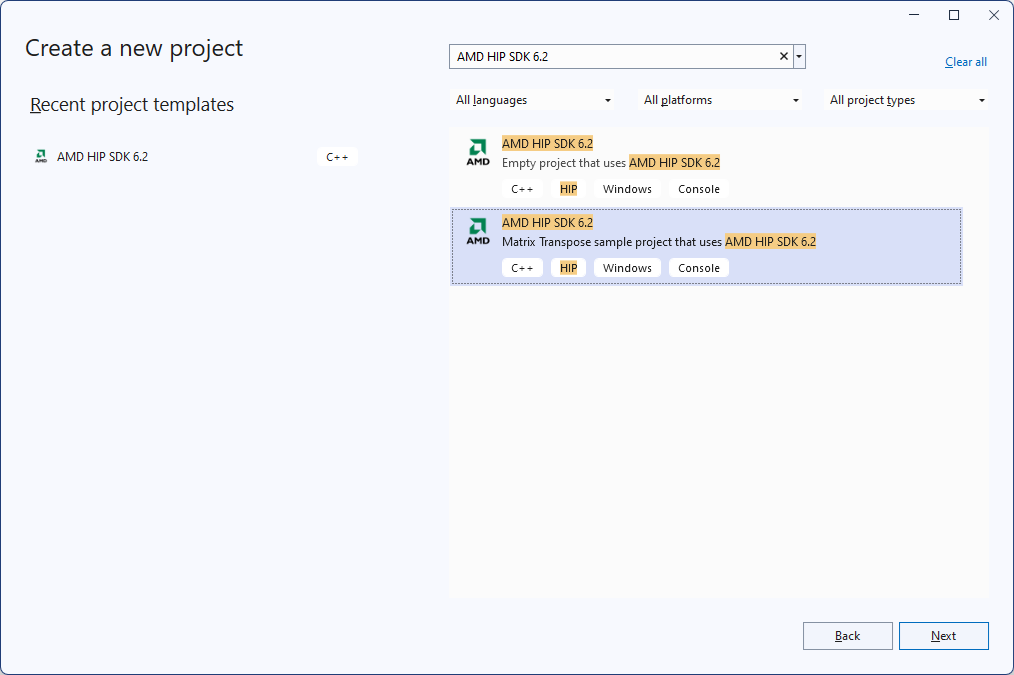Click the Windows tag on the Empty project template

tap(627, 189)
